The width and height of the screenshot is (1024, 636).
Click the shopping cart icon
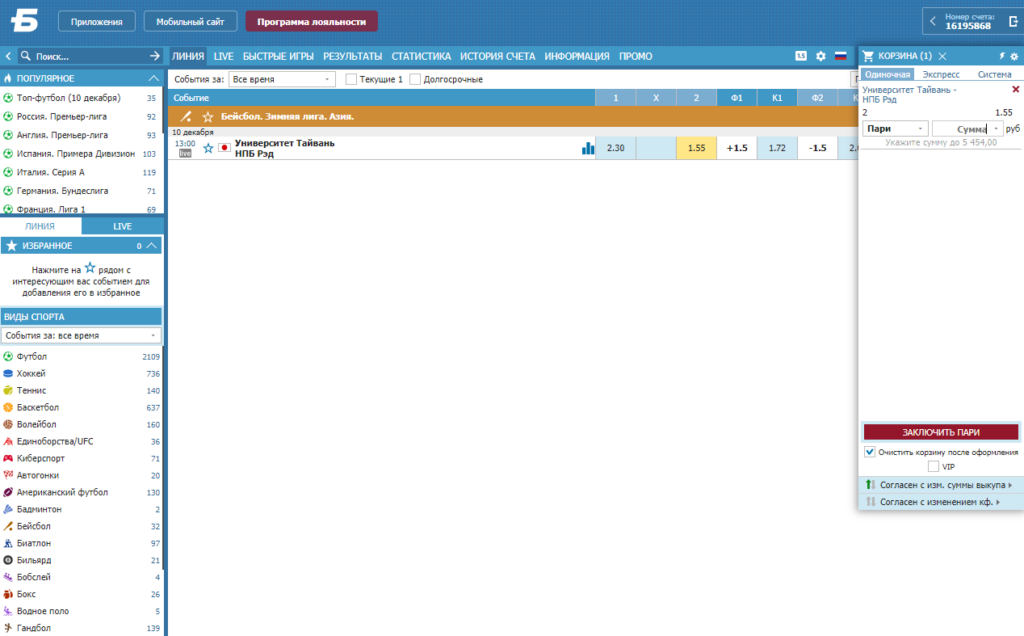(868, 56)
